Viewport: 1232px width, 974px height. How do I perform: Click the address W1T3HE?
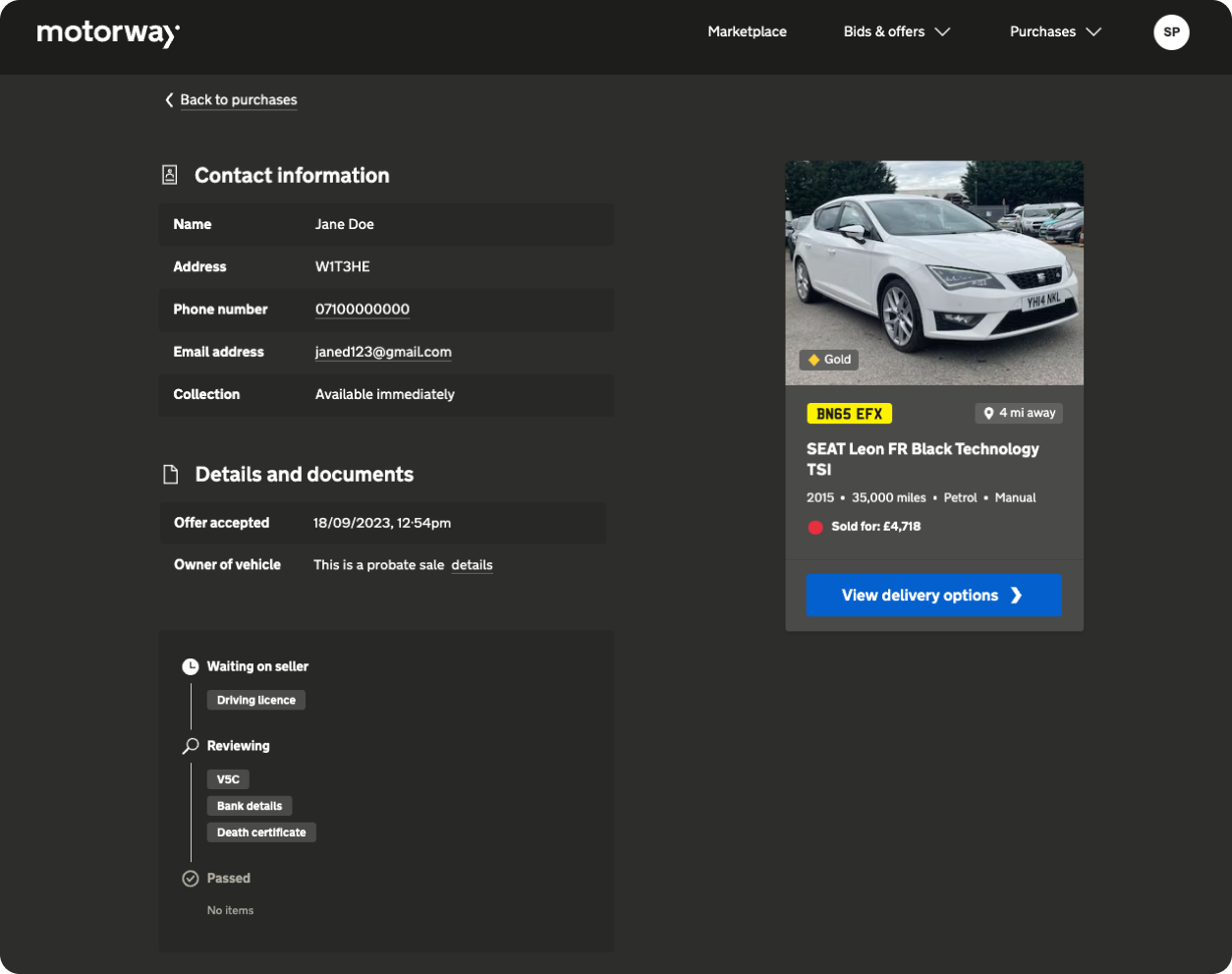coord(343,266)
